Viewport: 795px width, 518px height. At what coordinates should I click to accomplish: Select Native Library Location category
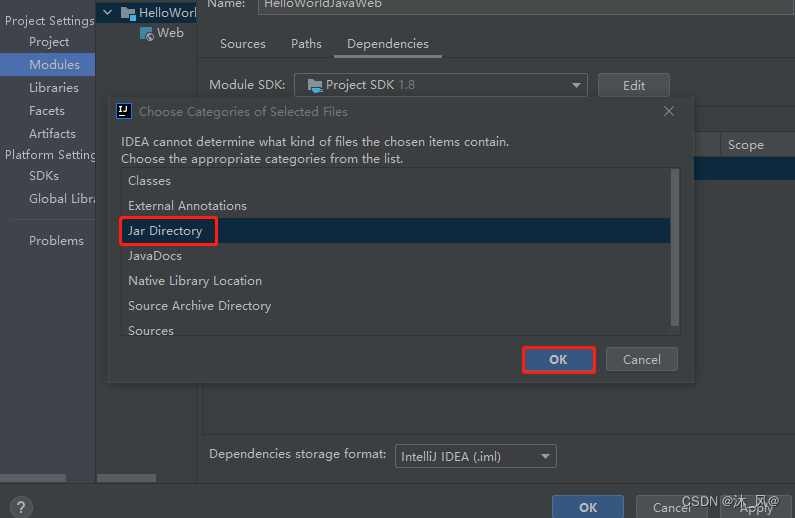(396, 281)
